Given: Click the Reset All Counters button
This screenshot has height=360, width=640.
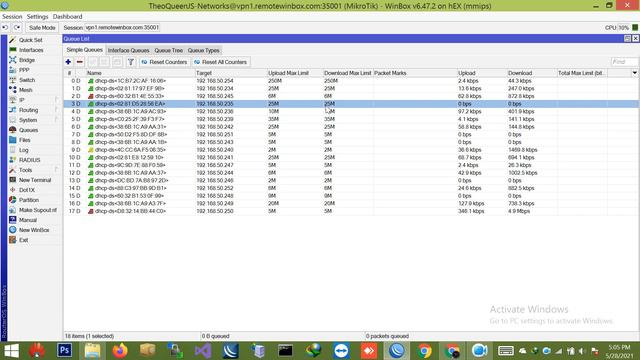Looking at the screenshot, I should pos(221,62).
